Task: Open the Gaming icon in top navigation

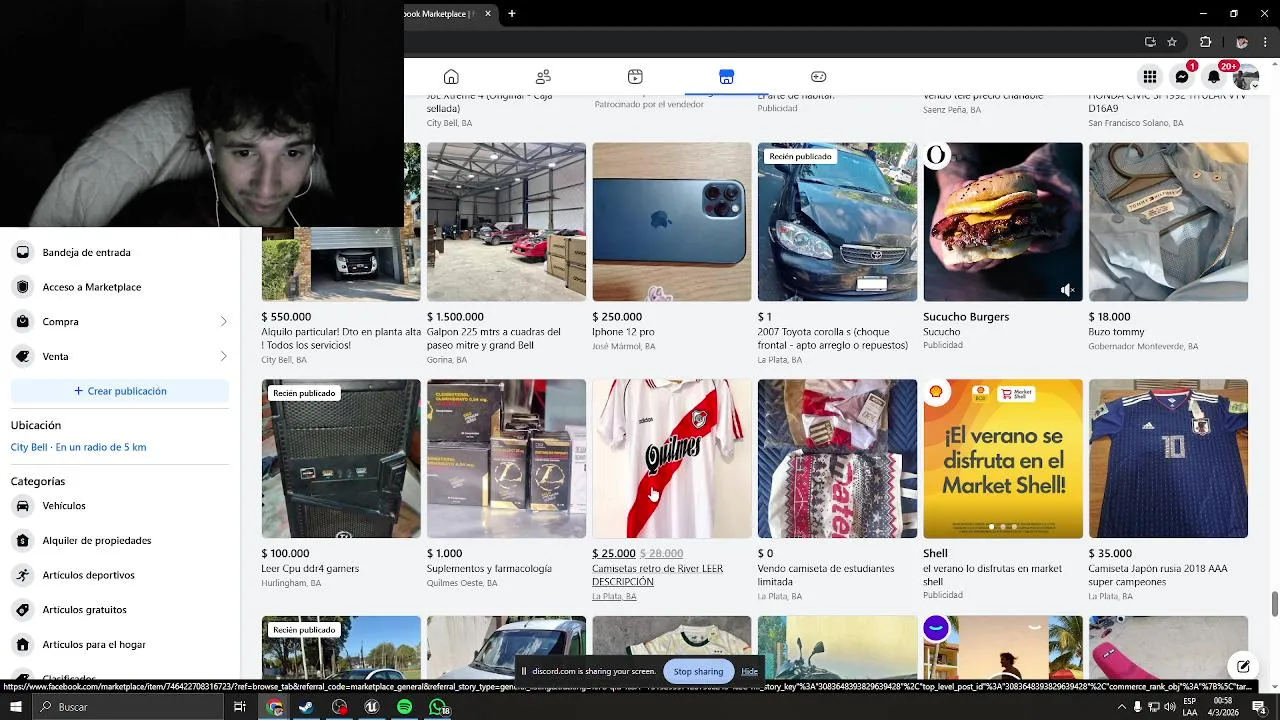Action: [x=818, y=77]
